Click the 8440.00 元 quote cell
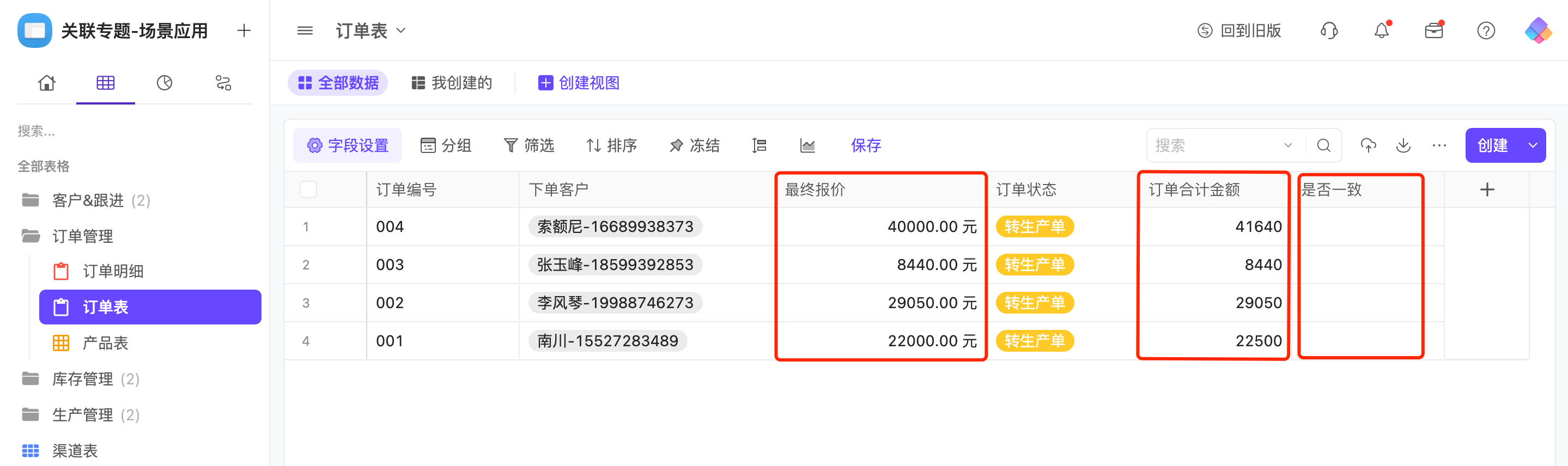The image size is (1568, 466). (881, 265)
